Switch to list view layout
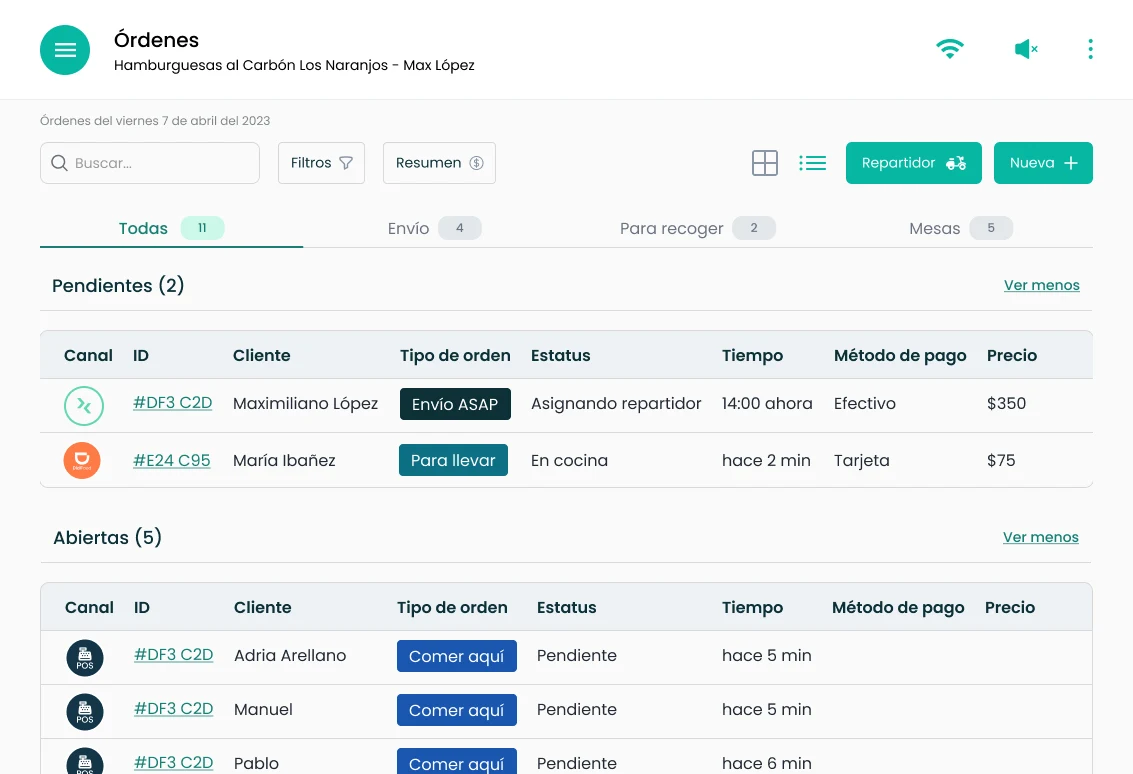The image size is (1133, 774). tap(812, 163)
